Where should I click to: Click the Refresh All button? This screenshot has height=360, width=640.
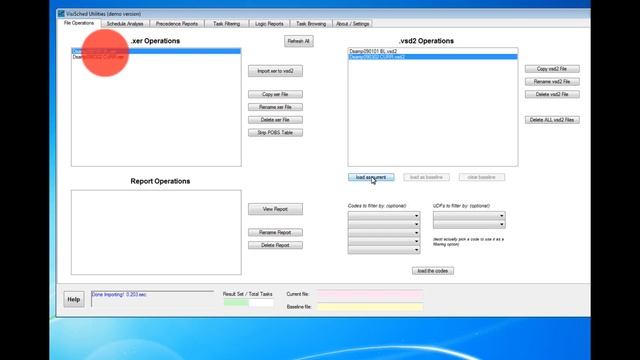point(299,41)
